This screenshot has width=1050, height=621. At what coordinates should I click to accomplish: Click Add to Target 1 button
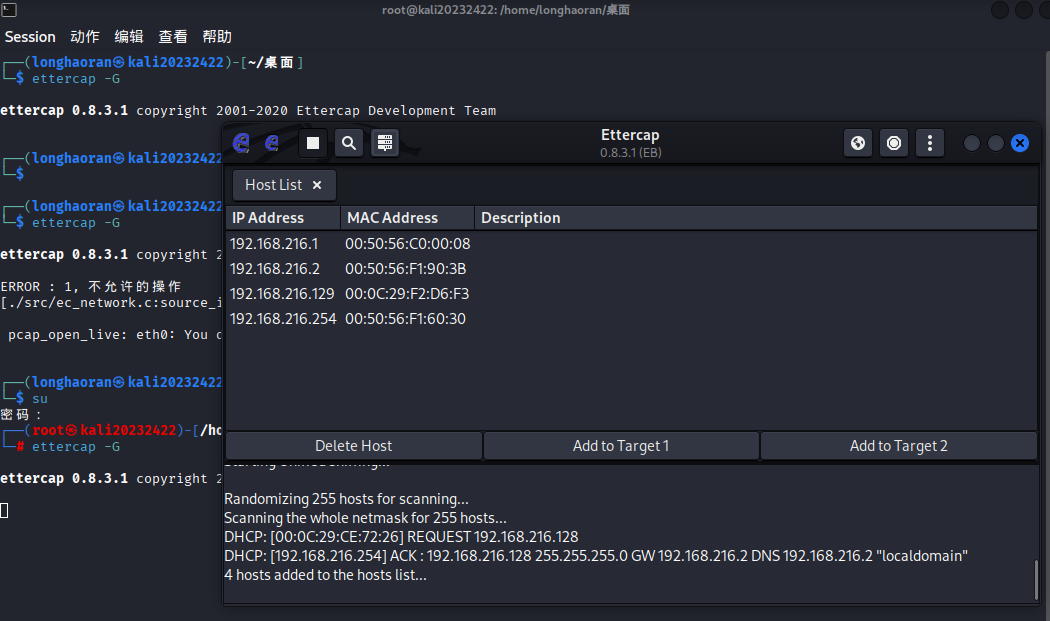[621, 446]
